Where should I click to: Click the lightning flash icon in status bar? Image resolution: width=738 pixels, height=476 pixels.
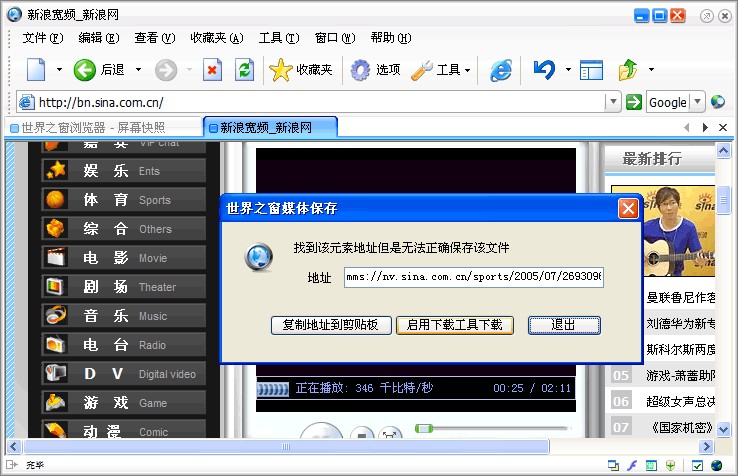click(x=632, y=465)
